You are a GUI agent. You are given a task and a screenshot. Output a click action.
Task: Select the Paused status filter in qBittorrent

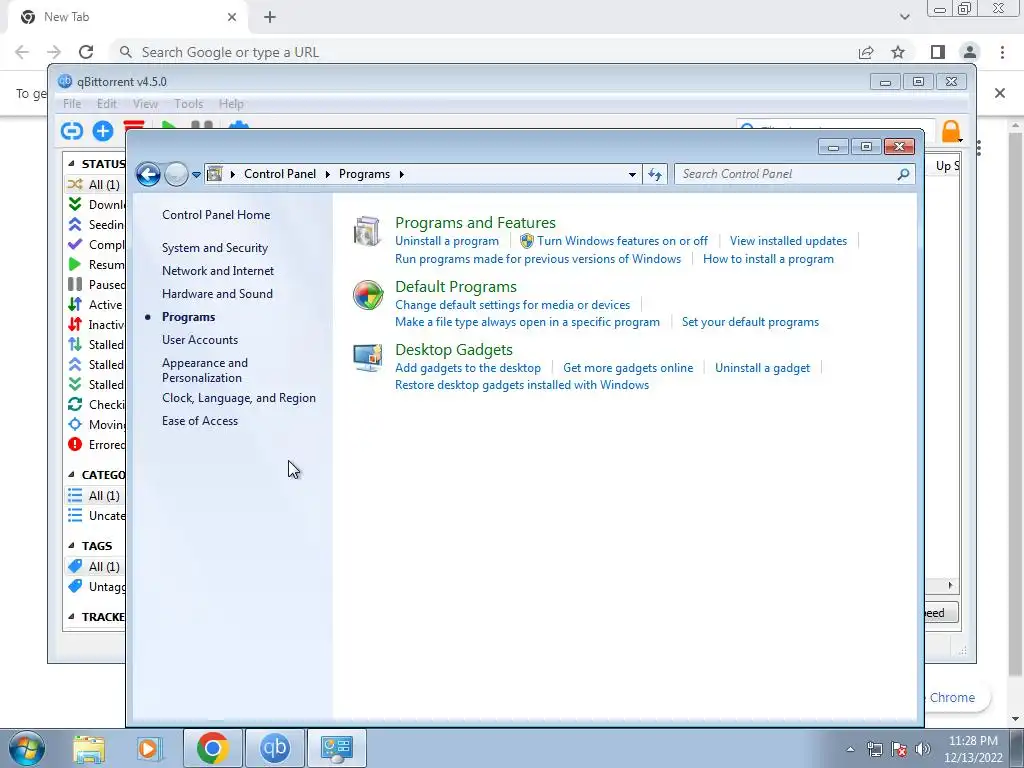click(x=96, y=285)
